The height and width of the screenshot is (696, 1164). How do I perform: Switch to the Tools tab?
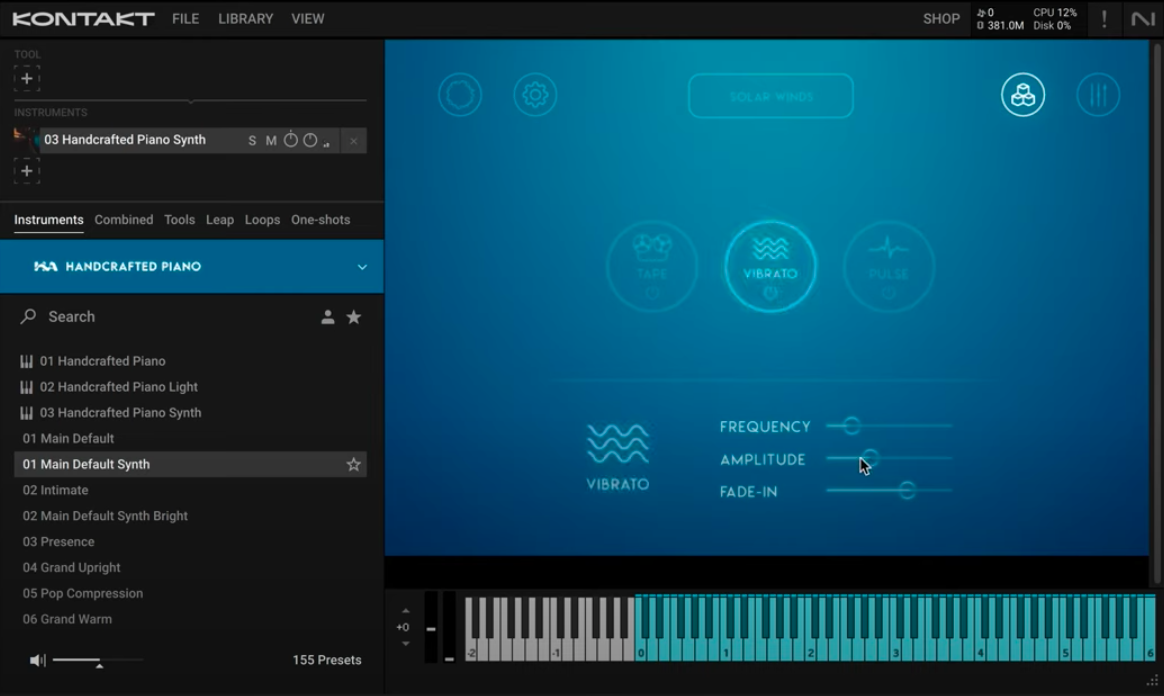coord(180,220)
